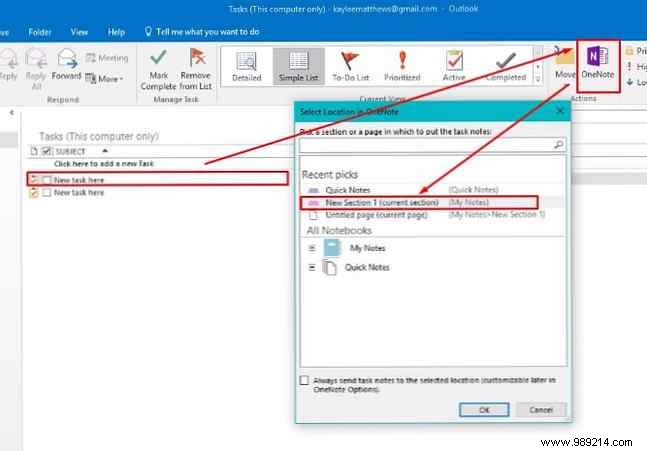Click here to add a new Task
The width and height of the screenshot is (647, 451).
(x=104, y=164)
